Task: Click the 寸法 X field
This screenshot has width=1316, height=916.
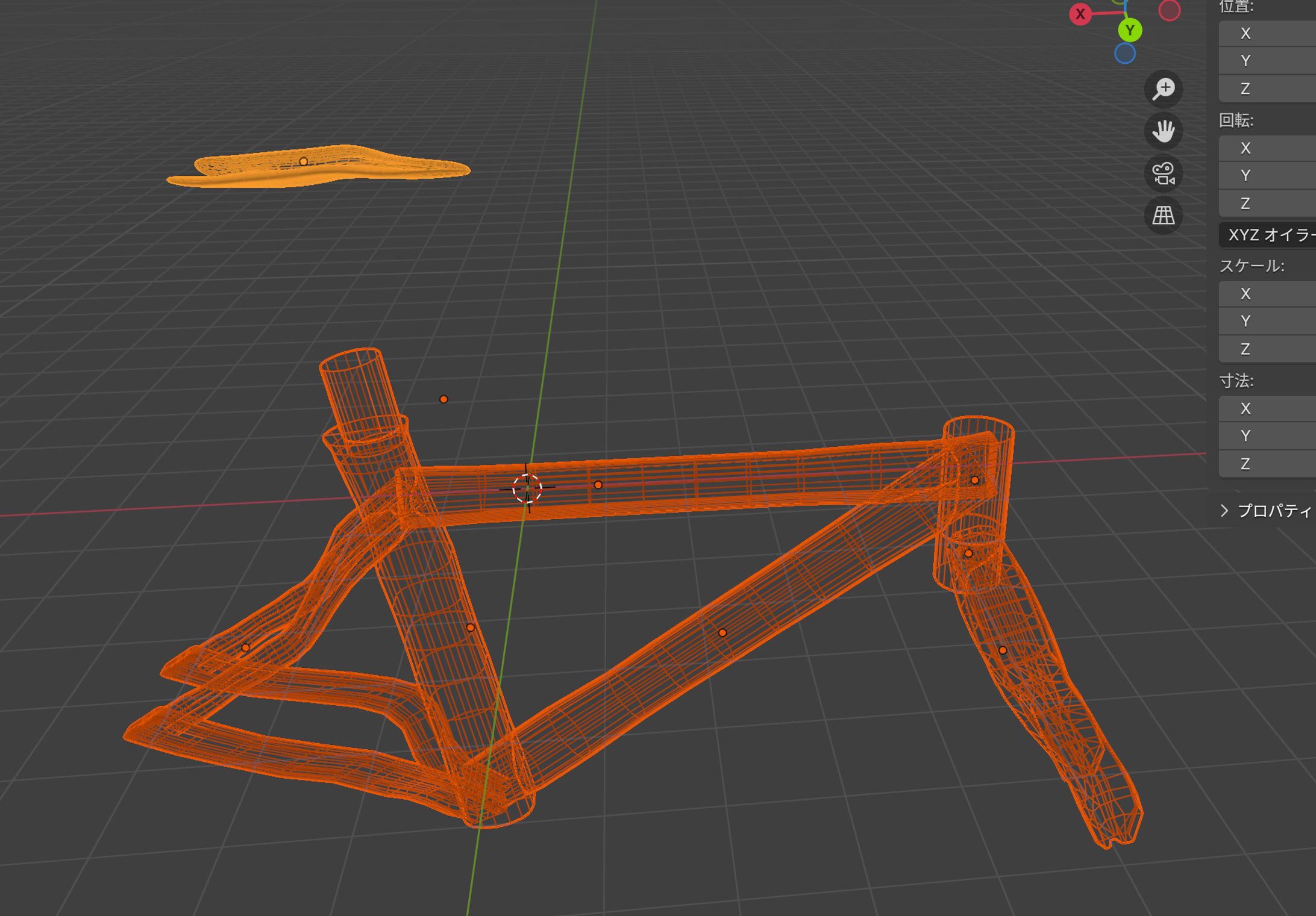Action: (1267, 408)
